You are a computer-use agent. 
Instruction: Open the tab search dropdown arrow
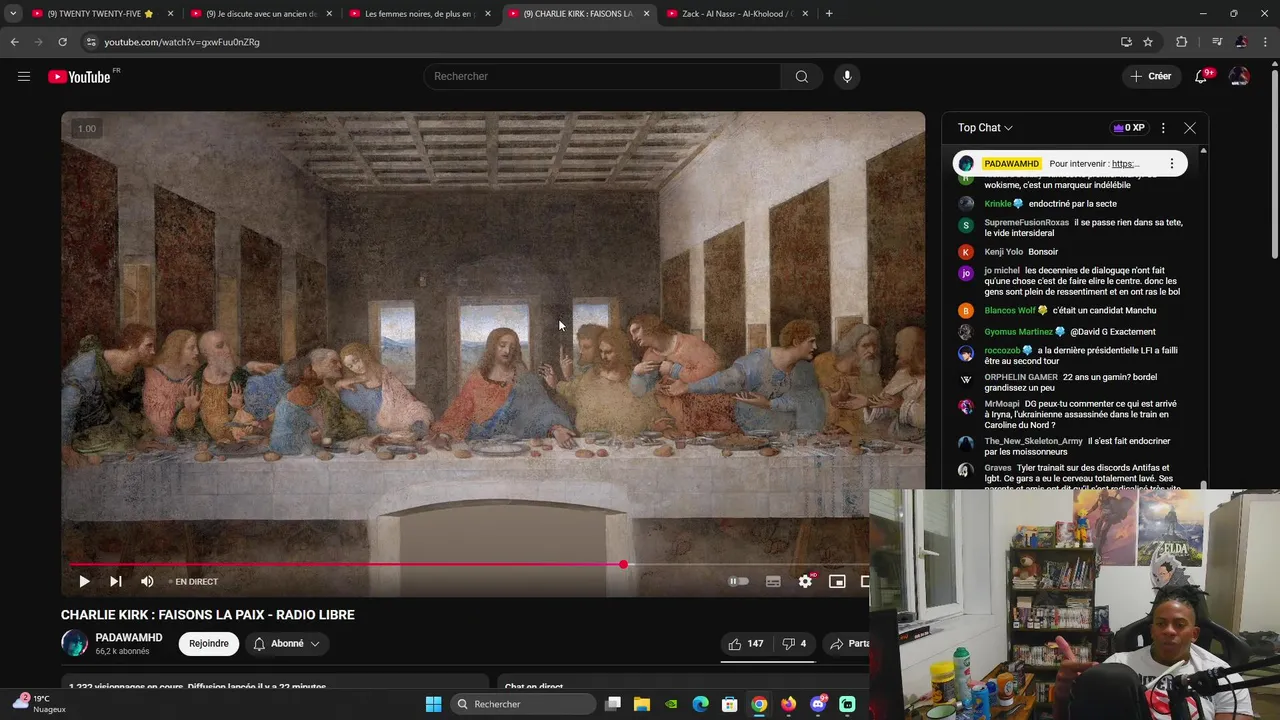(12, 14)
